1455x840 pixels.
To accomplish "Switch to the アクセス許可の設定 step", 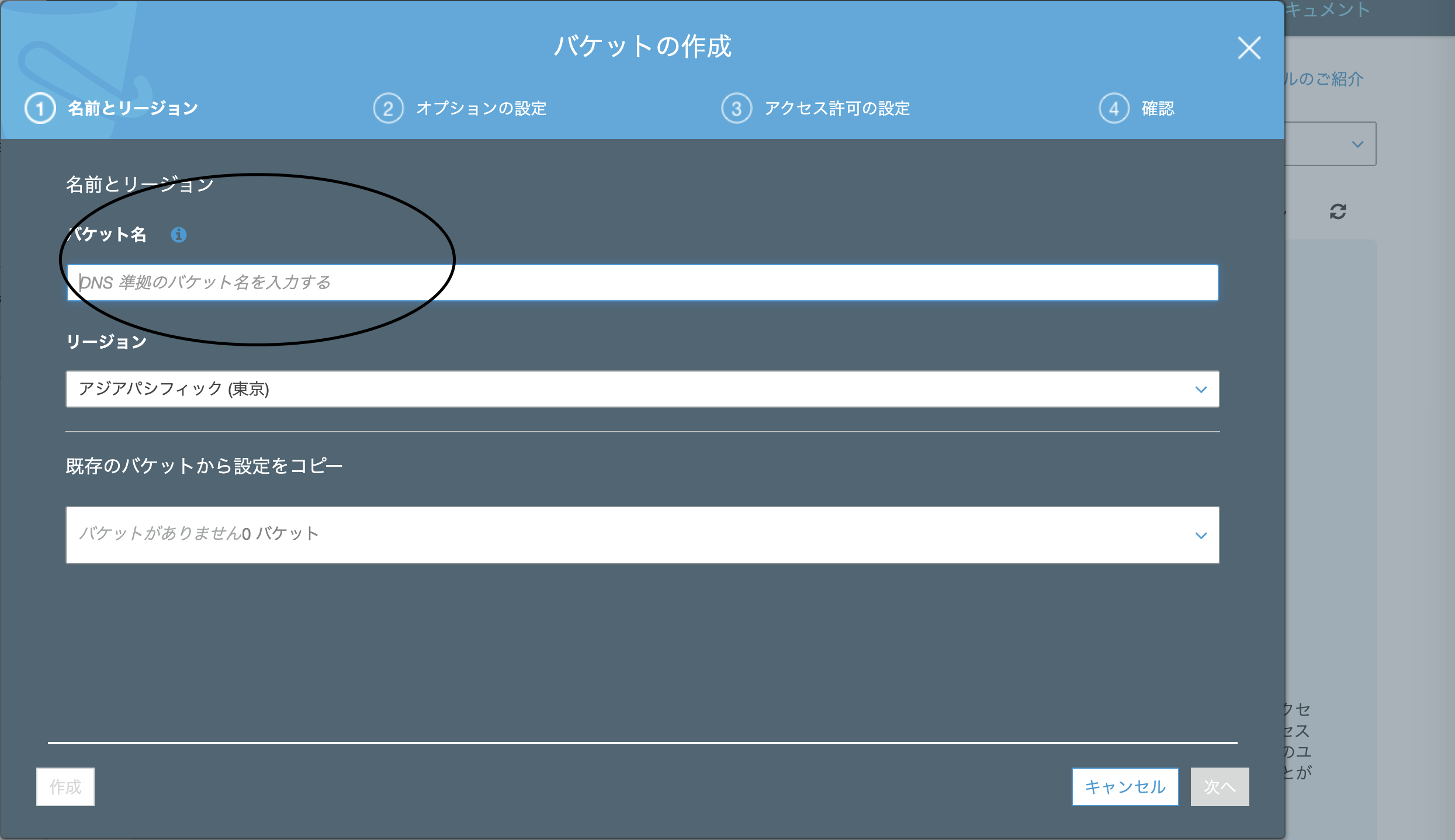I will [837, 107].
